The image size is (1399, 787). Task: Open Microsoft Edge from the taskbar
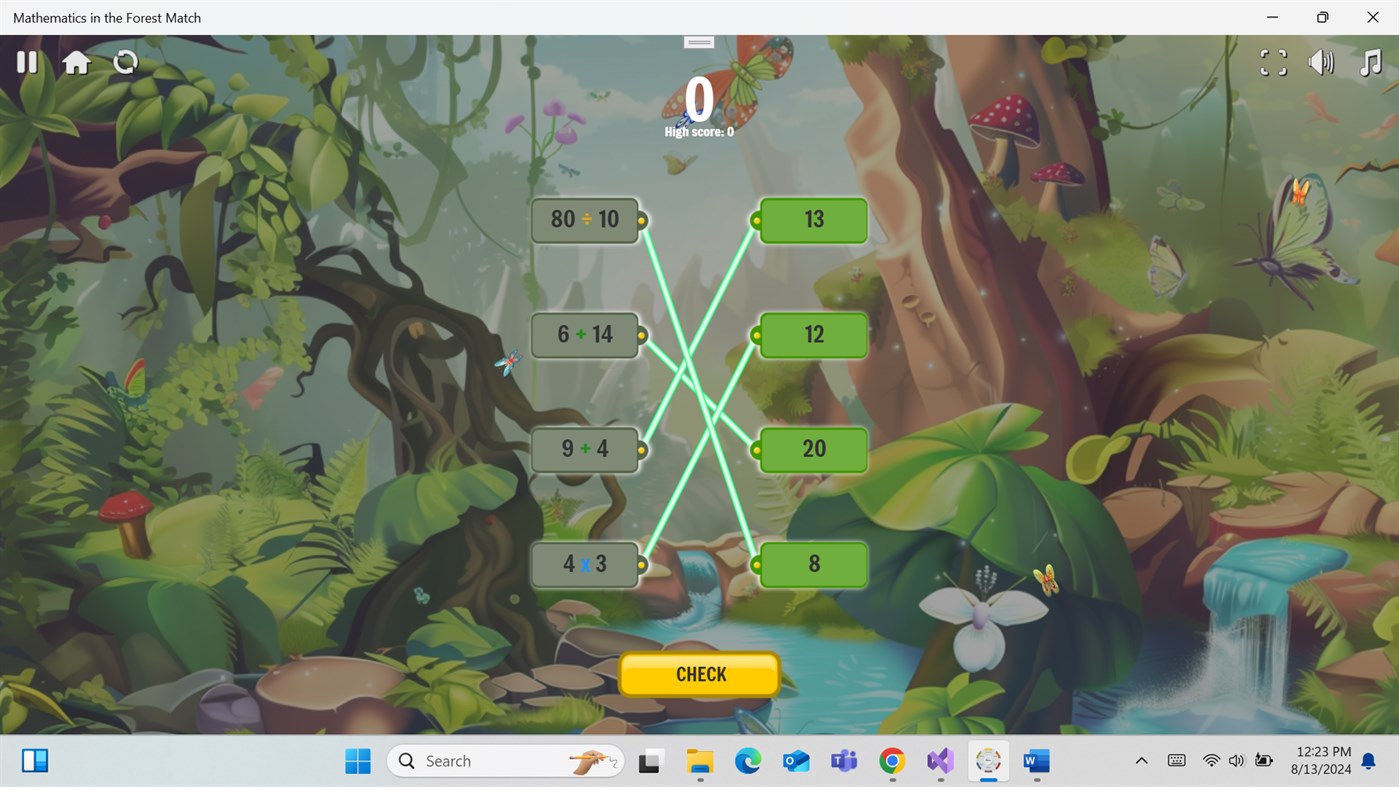pos(748,761)
